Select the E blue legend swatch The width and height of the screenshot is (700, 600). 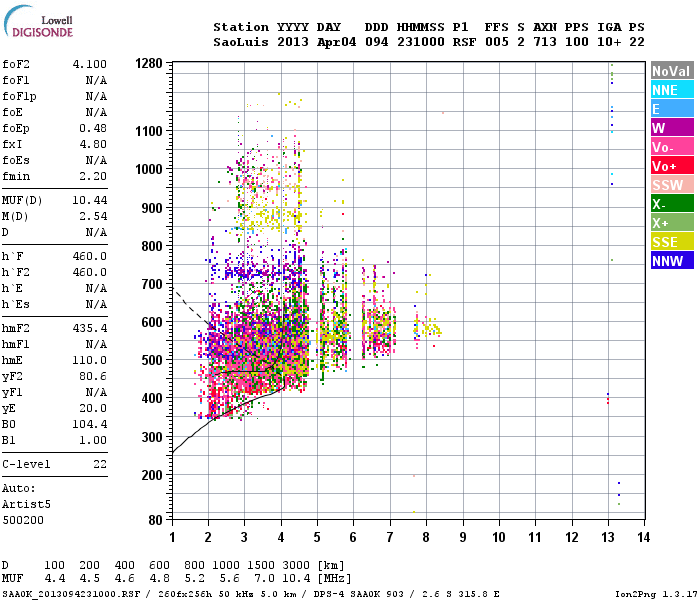(672, 109)
